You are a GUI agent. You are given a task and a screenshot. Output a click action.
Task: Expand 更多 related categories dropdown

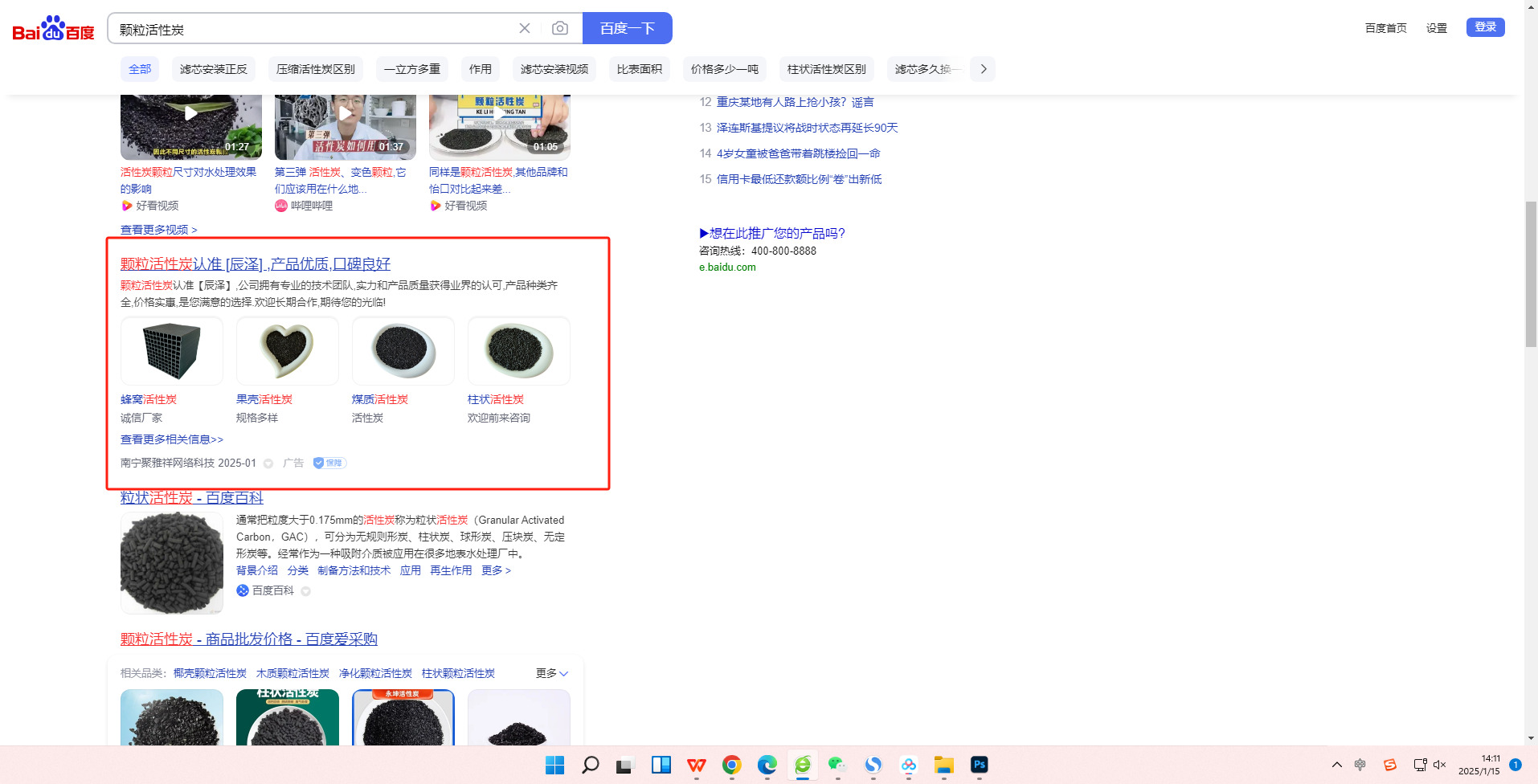(552, 673)
